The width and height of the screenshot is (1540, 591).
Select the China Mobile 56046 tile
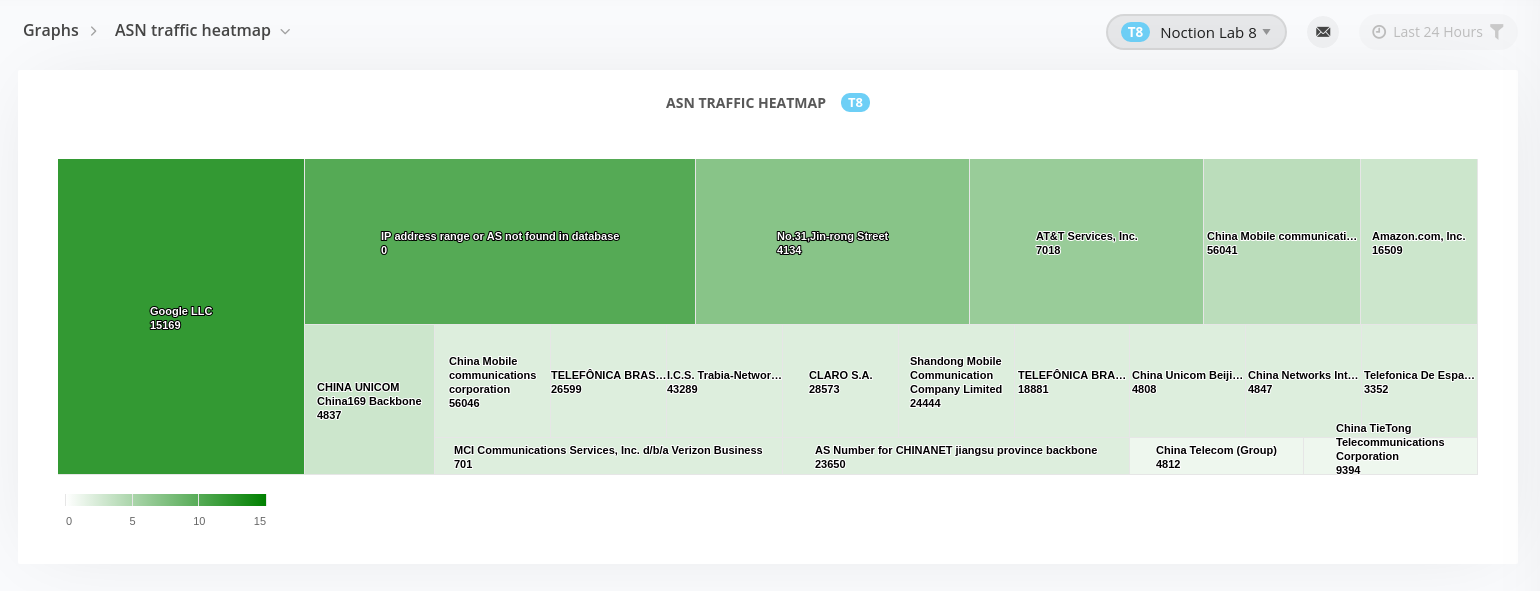[x=491, y=381]
